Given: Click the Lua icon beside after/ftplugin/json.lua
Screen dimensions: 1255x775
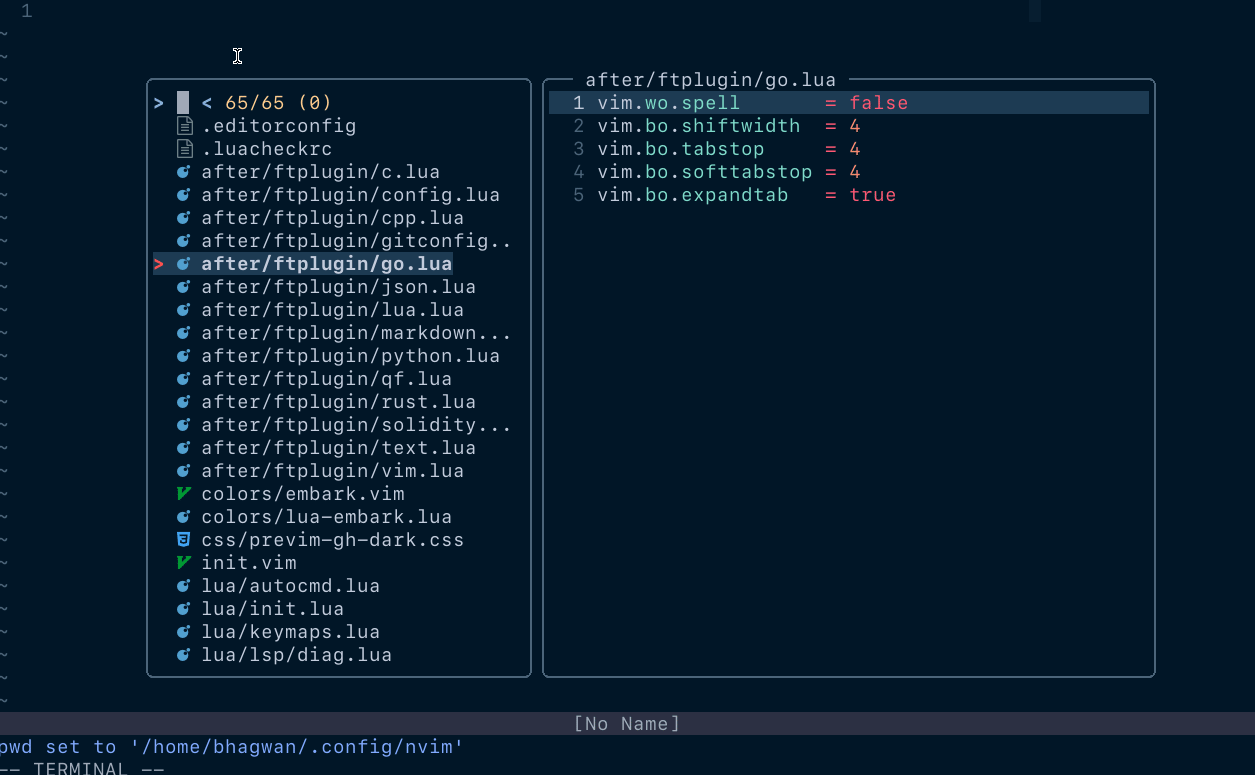Looking at the screenshot, I should click(184, 287).
